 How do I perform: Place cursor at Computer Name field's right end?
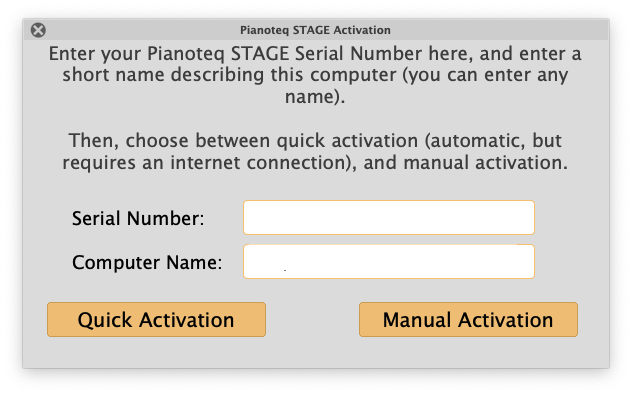[528, 261]
